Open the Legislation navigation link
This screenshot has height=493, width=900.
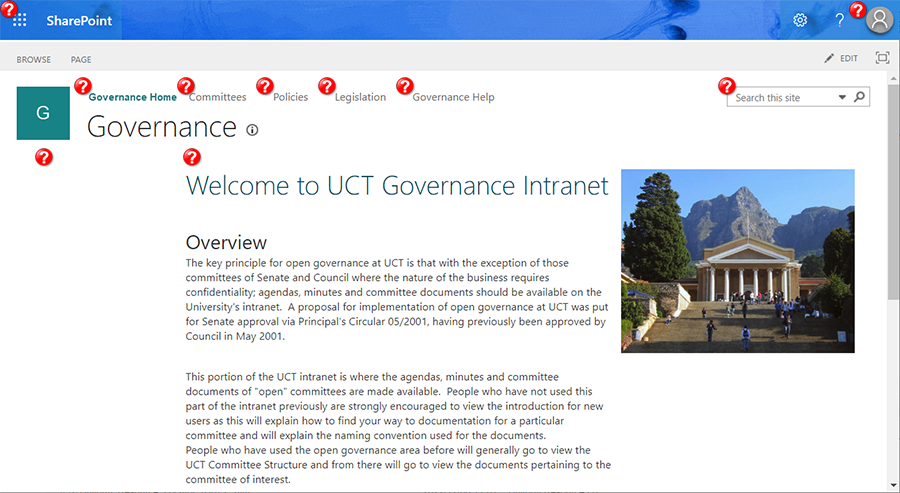[360, 97]
